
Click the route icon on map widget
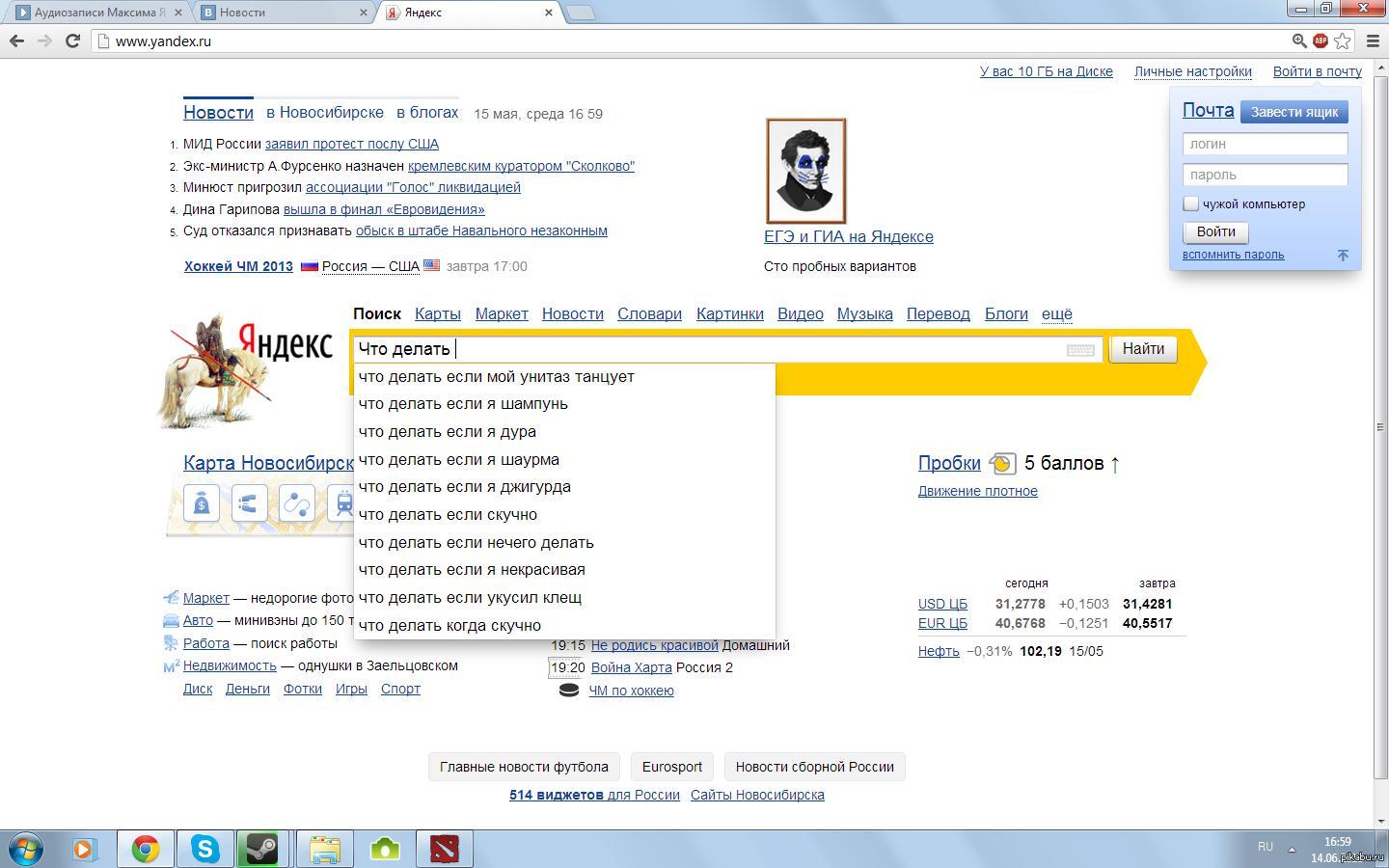(x=296, y=503)
